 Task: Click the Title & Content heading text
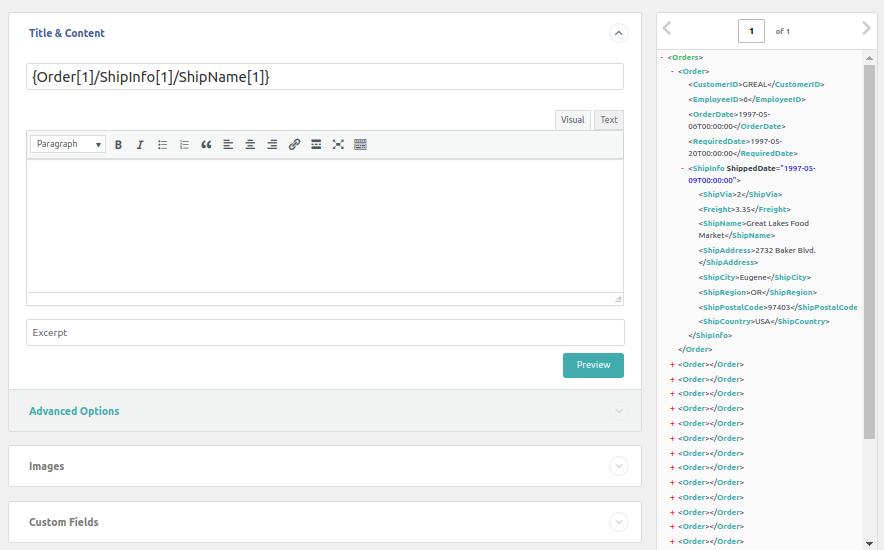(x=67, y=33)
